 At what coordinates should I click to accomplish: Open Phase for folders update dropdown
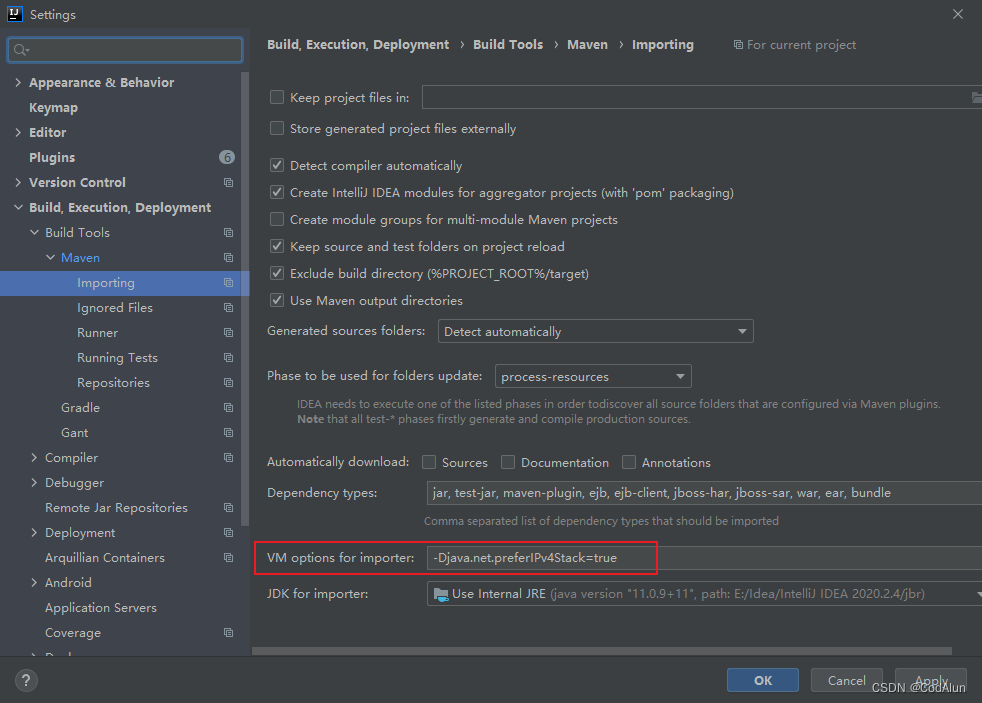(593, 376)
